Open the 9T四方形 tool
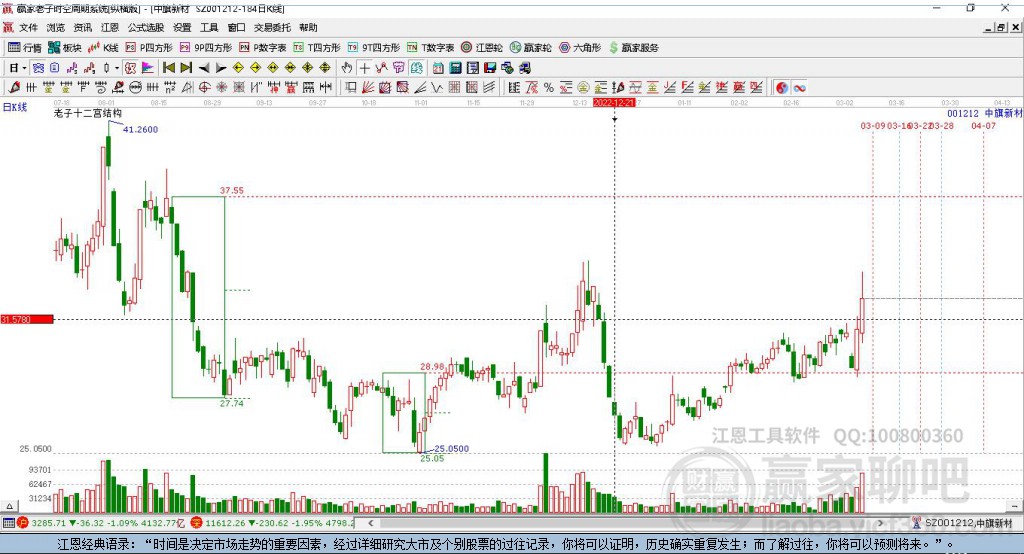 pyautogui.click(x=374, y=48)
